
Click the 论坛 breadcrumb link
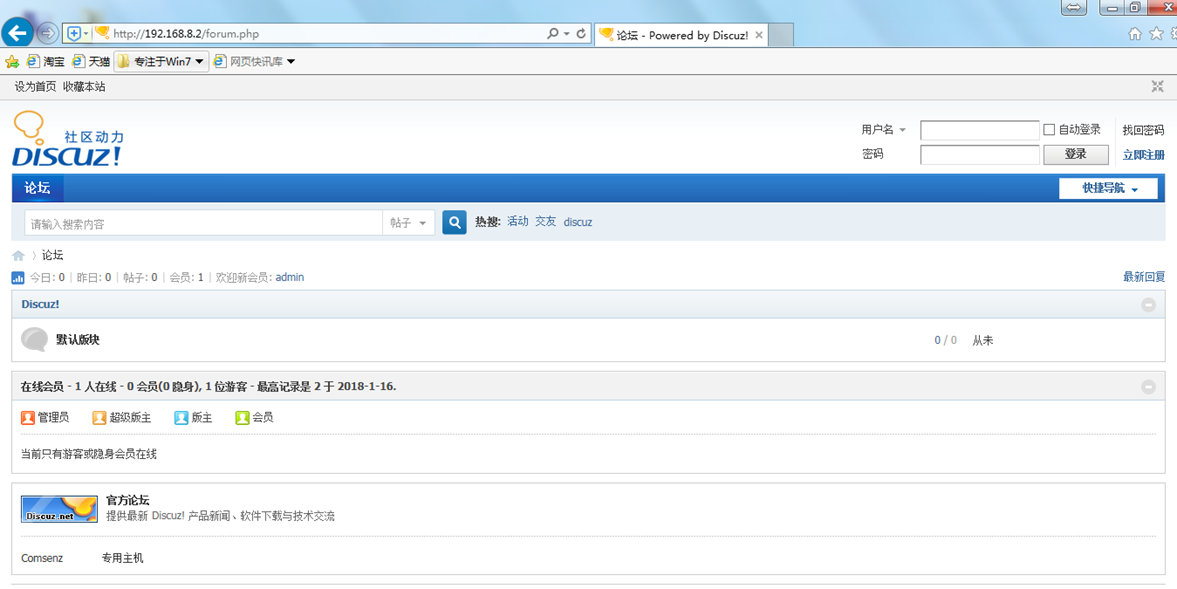click(53, 256)
